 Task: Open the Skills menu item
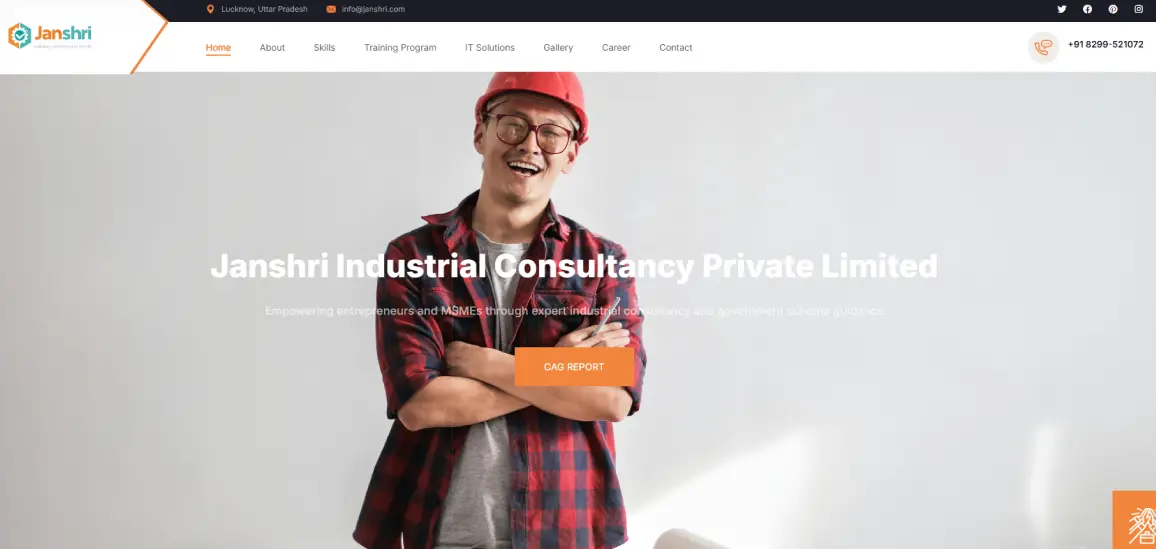[324, 47]
